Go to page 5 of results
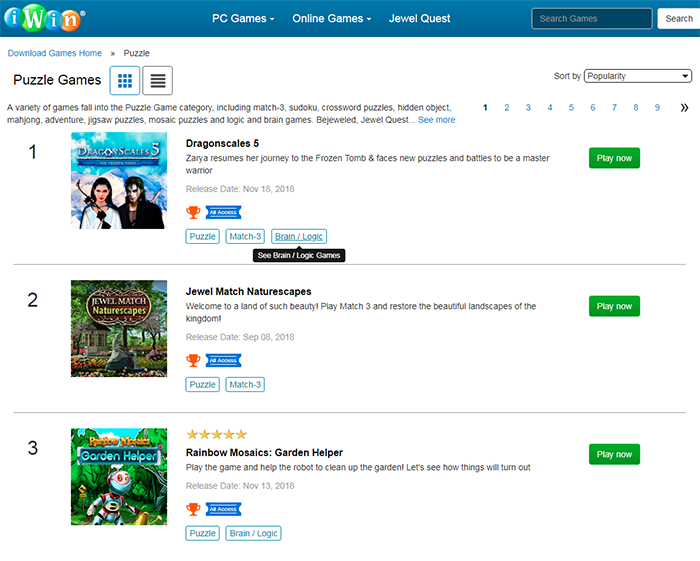Image resolution: width=700 pixels, height=561 pixels. (x=571, y=108)
